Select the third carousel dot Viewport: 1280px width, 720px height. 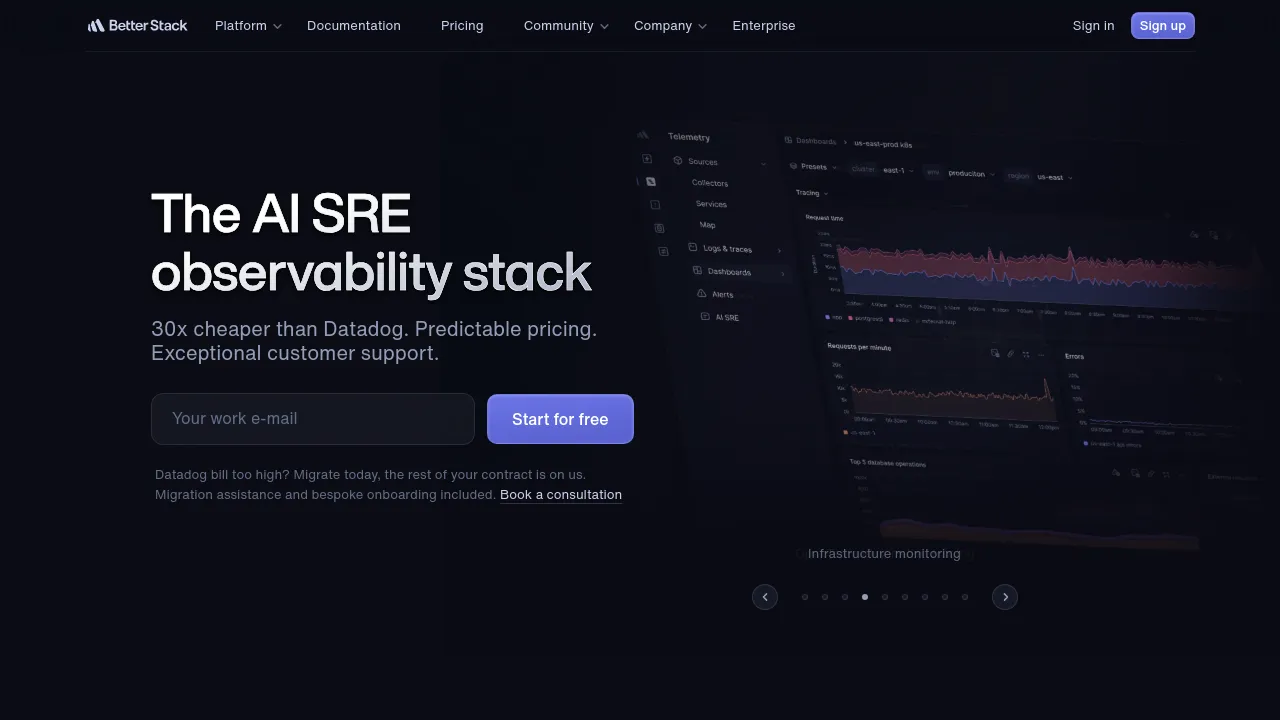pyautogui.click(x=845, y=597)
